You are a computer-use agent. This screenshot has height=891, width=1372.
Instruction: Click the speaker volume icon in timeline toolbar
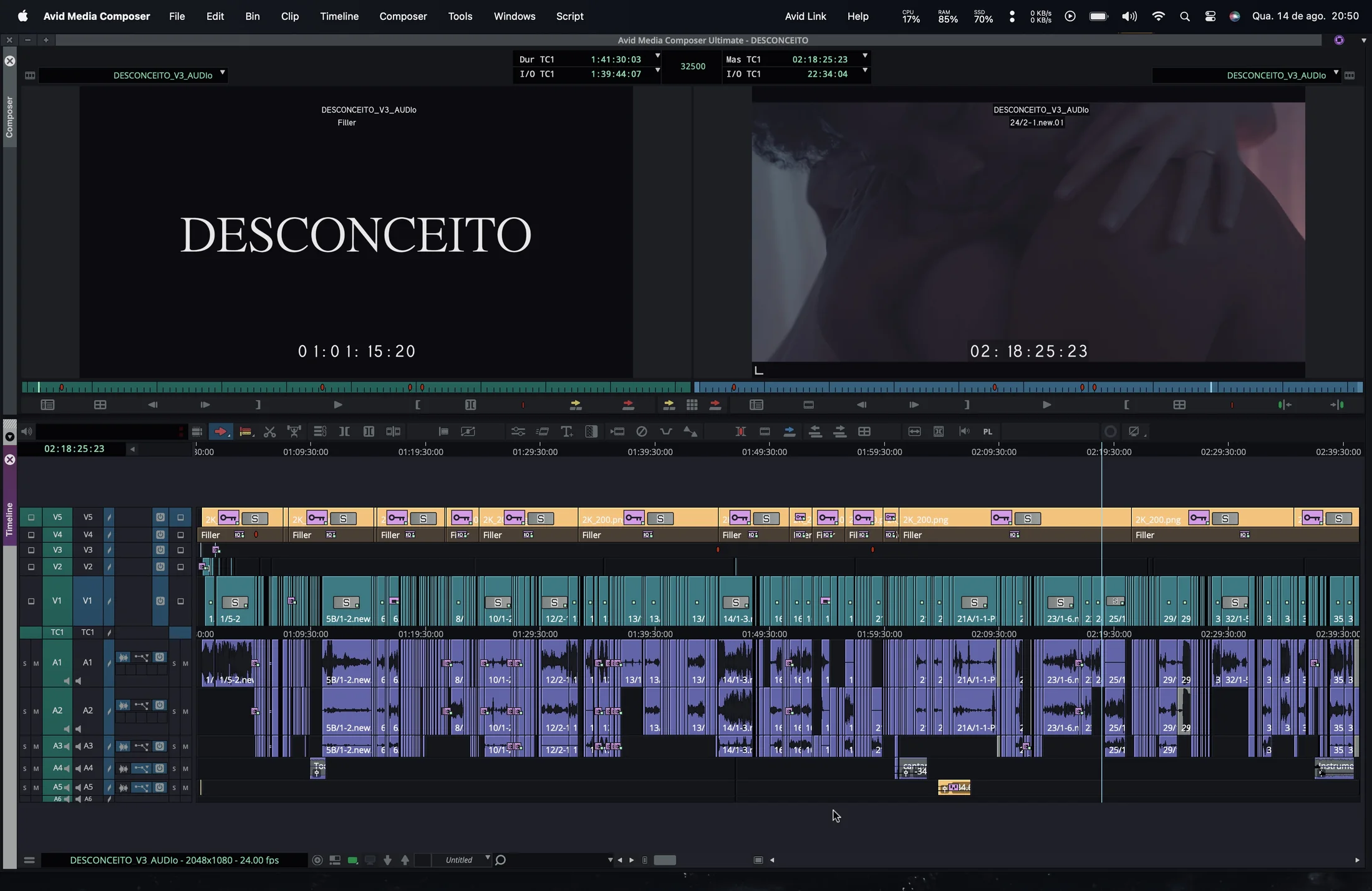click(26, 431)
